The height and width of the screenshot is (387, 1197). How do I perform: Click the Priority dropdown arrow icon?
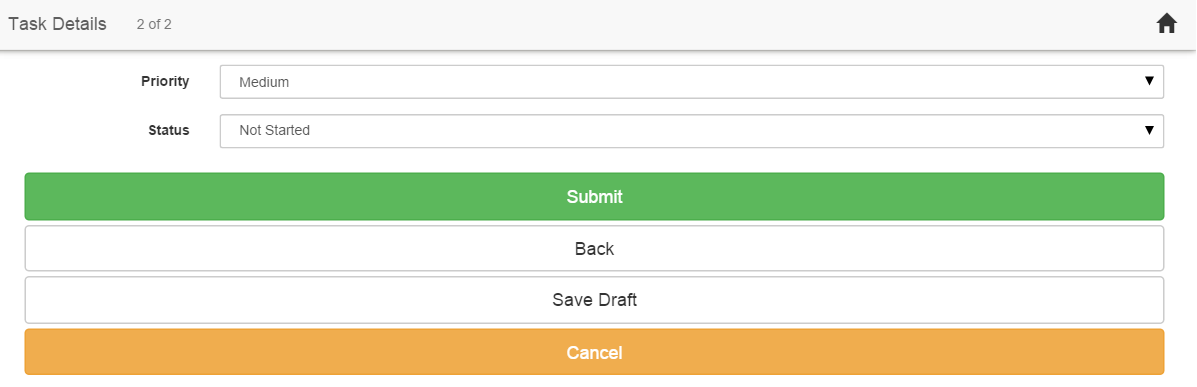pyautogui.click(x=1149, y=81)
